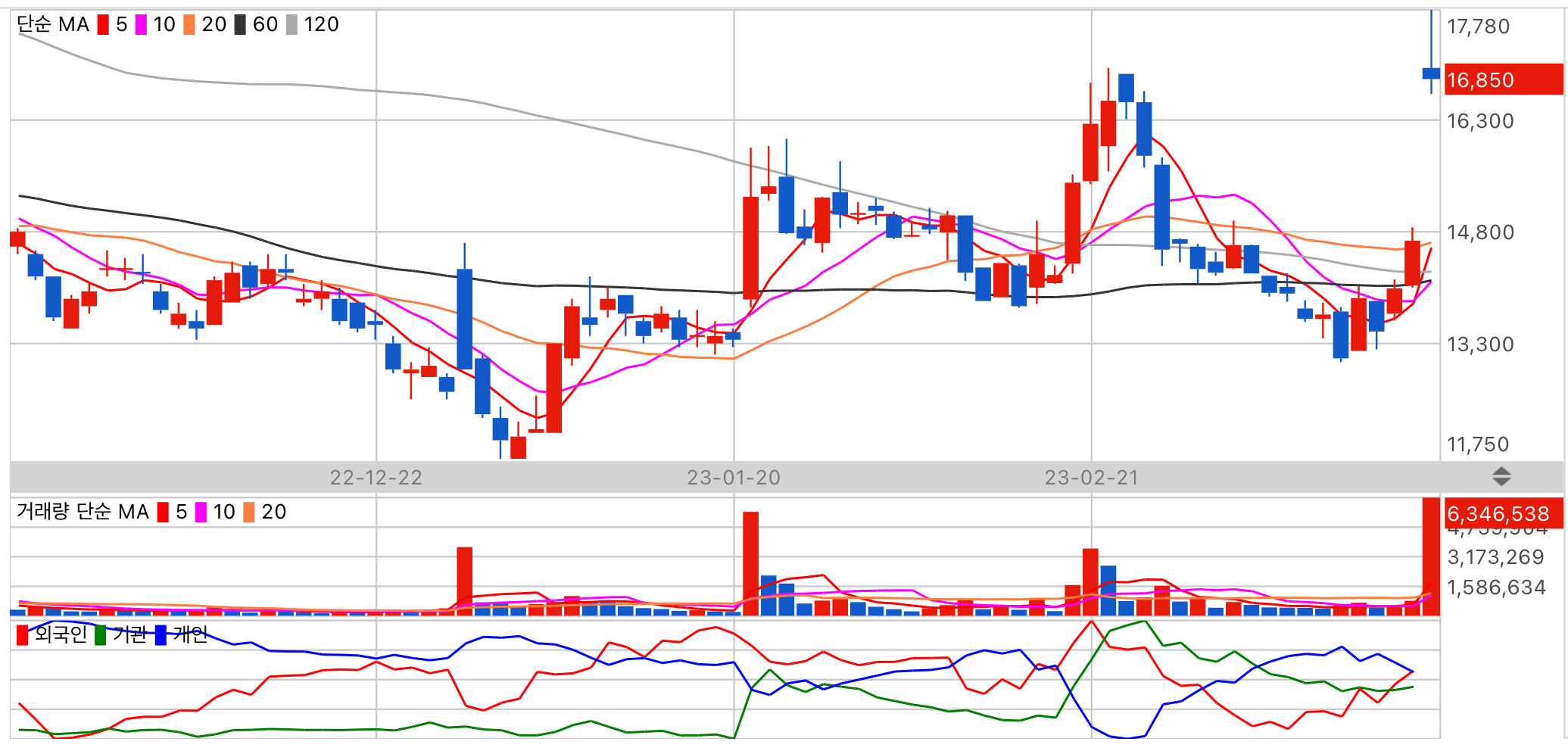
Task: Click the 단순 MA legend label
Action: point(53,25)
